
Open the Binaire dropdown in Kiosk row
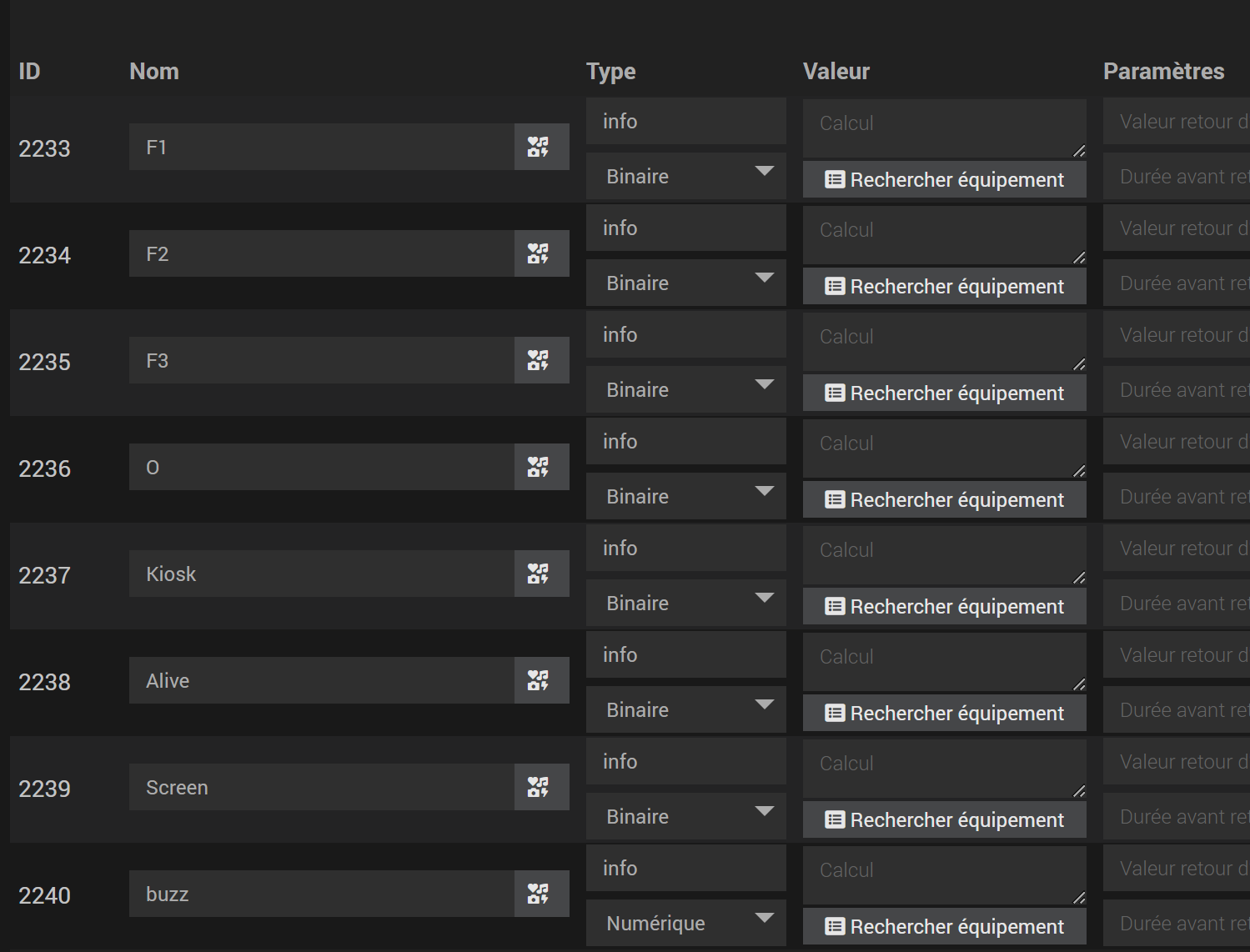point(685,604)
